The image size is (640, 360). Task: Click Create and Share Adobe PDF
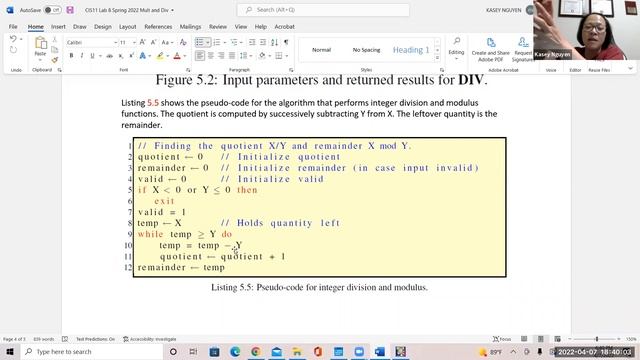[x=491, y=49]
